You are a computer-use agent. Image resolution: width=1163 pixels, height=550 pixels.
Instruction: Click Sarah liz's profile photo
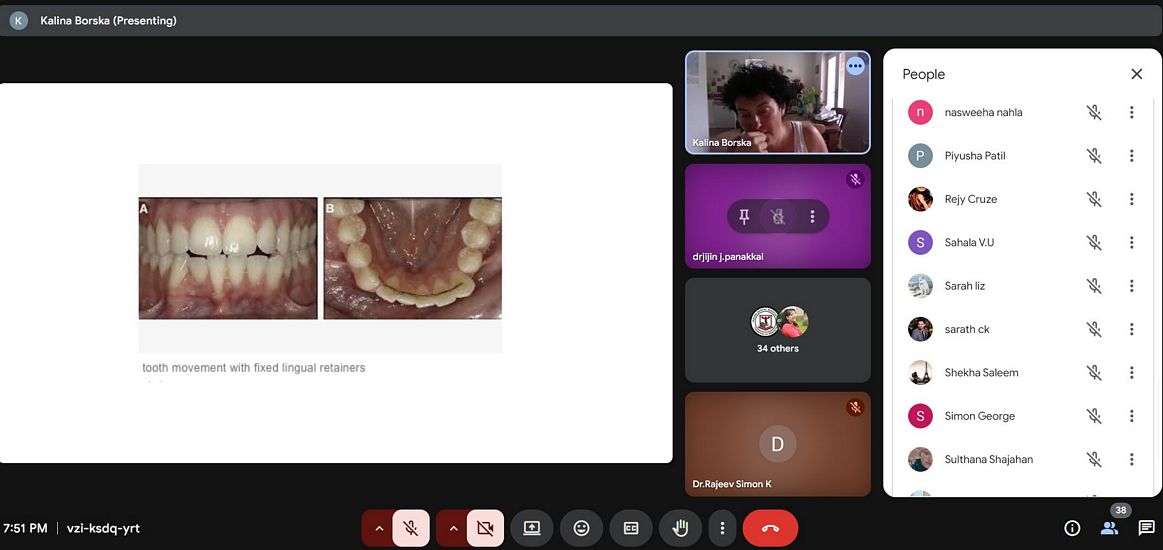[920, 286]
